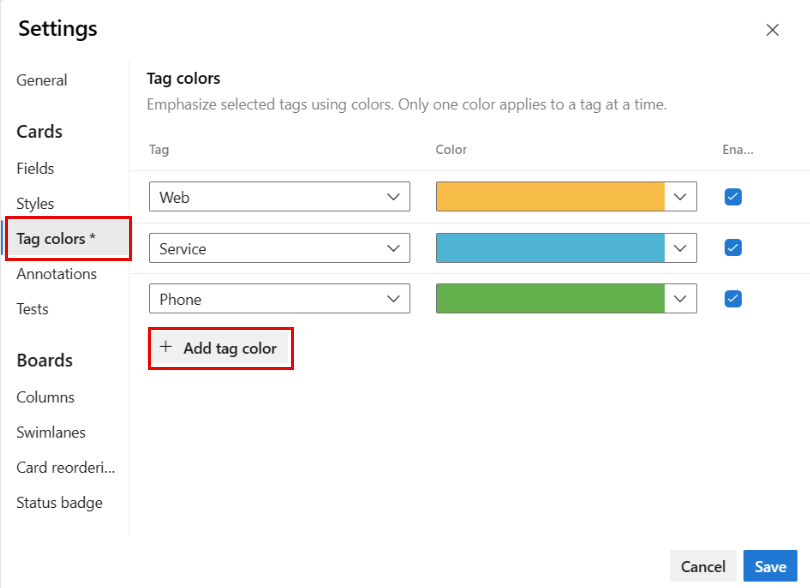Image resolution: width=810 pixels, height=588 pixels.
Task: Open the Annotations settings page
Action: tap(57, 274)
